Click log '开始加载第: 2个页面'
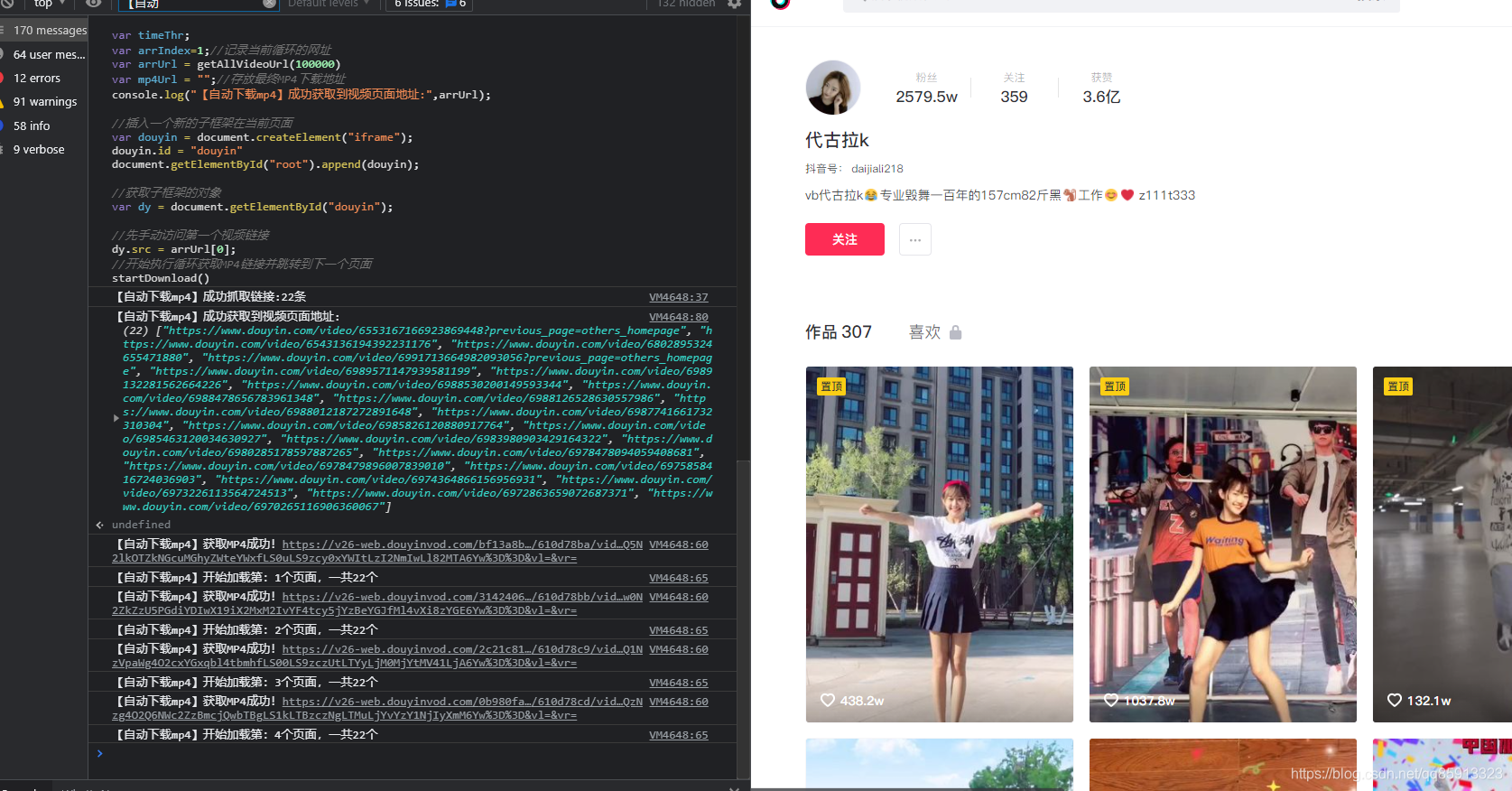 coord(246,630)
